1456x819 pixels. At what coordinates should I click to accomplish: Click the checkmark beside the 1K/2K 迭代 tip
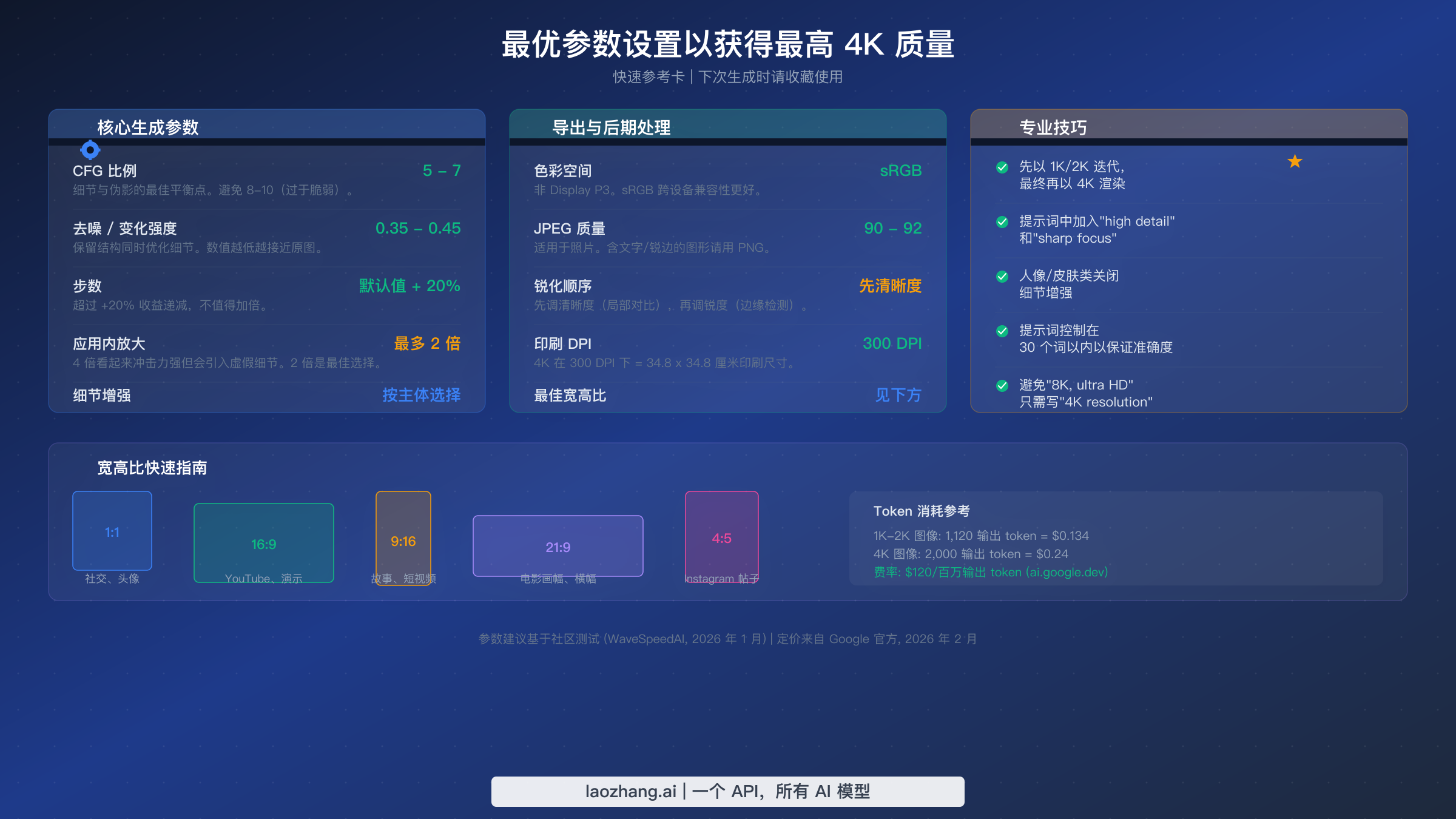(1002, 168)
